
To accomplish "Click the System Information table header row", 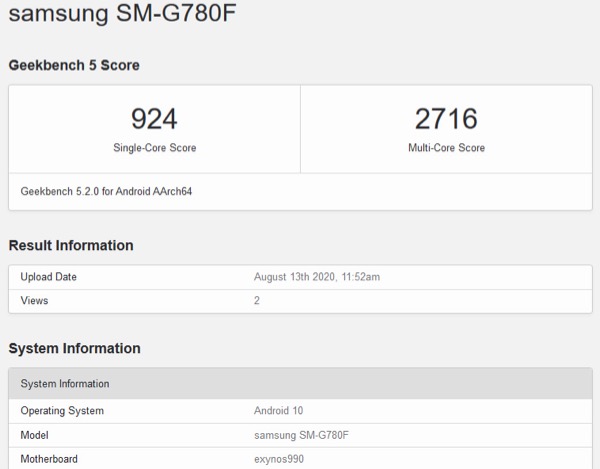I will (300, 384).
